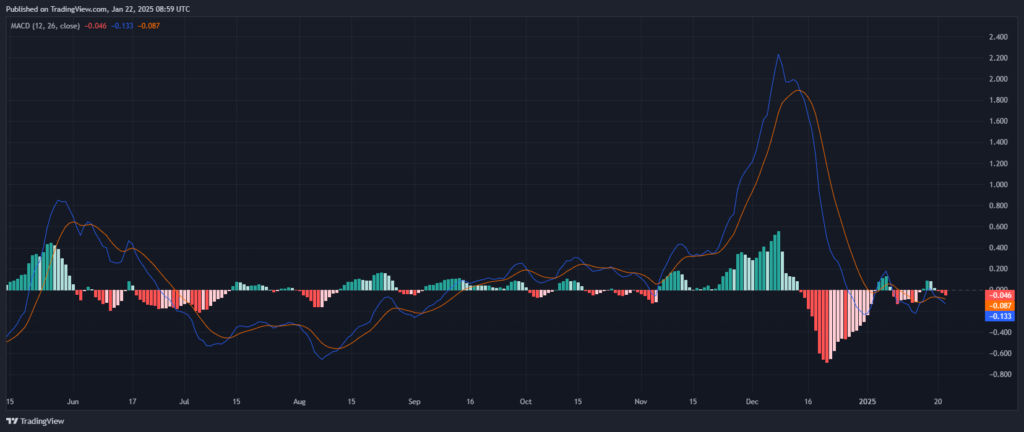Viewport: 1024px width, 432px height.
Task: Click the published on TradingView.com date caption
Action: (96, 8)
